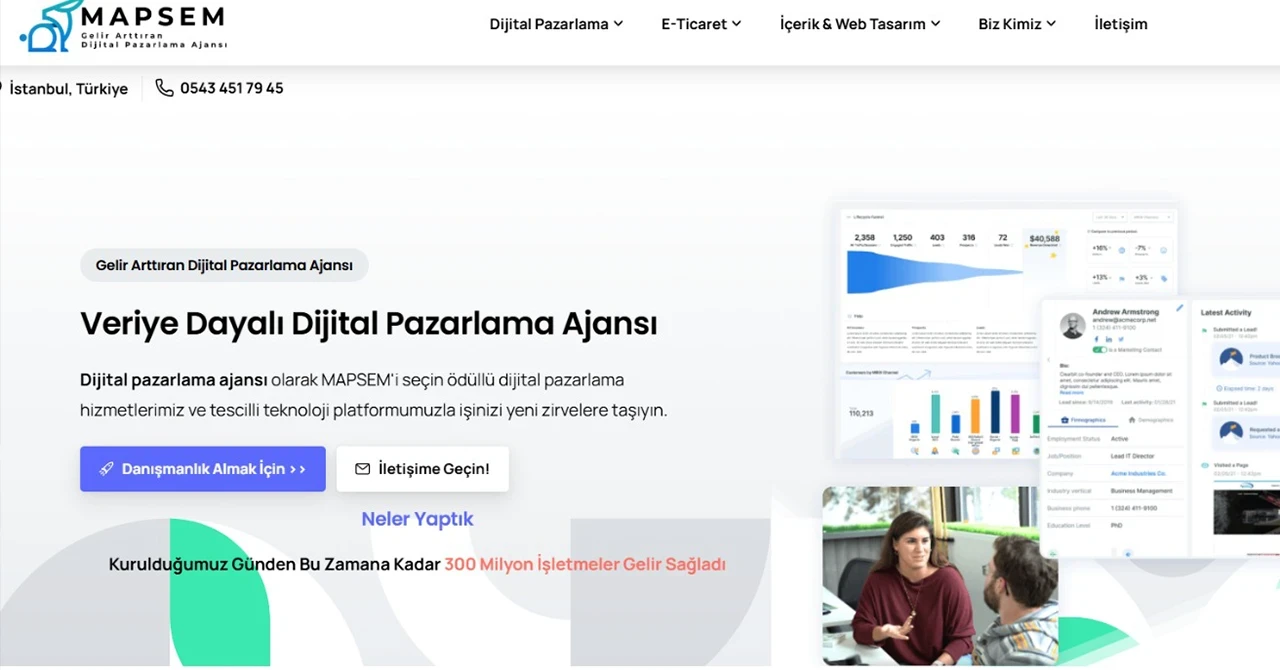Click the Danışmanlık Almak İçin button

pos(202,468)
